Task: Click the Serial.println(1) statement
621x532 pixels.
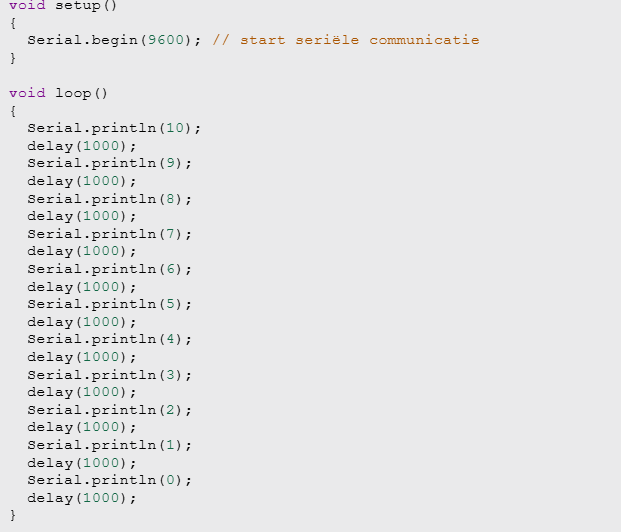Action: (109, 445)
